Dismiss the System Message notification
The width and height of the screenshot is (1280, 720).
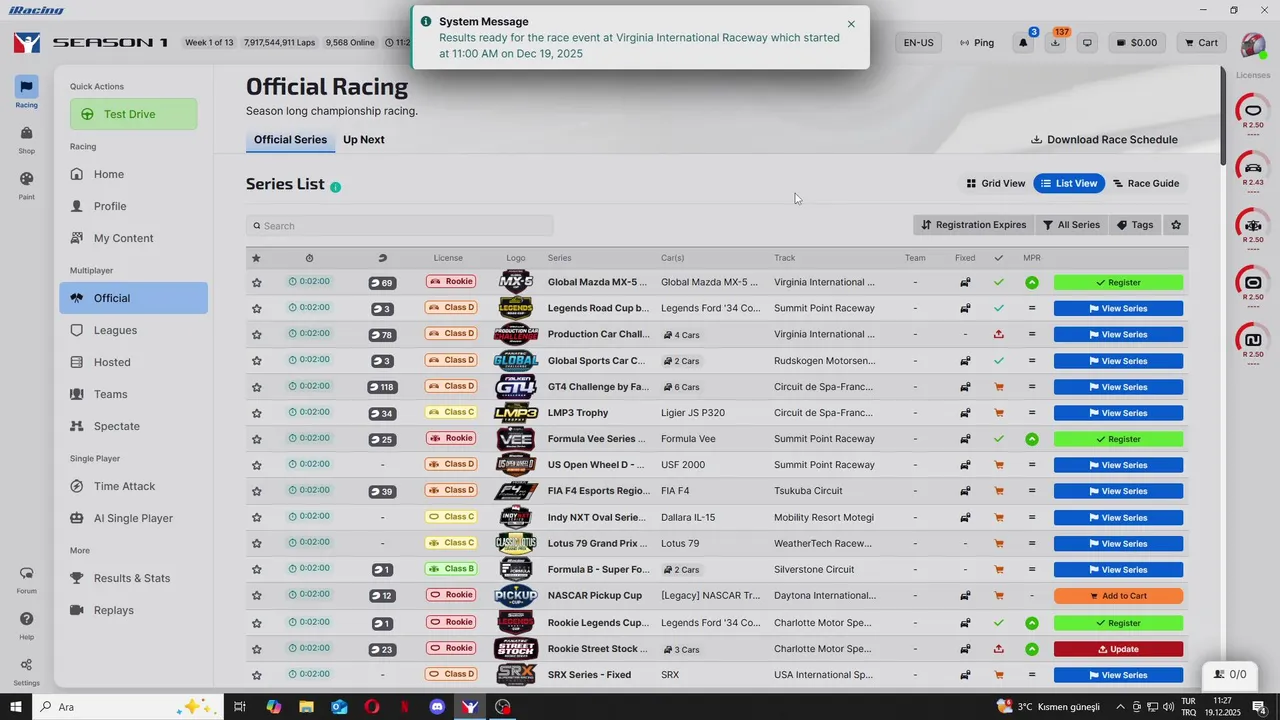pos(851,24)
